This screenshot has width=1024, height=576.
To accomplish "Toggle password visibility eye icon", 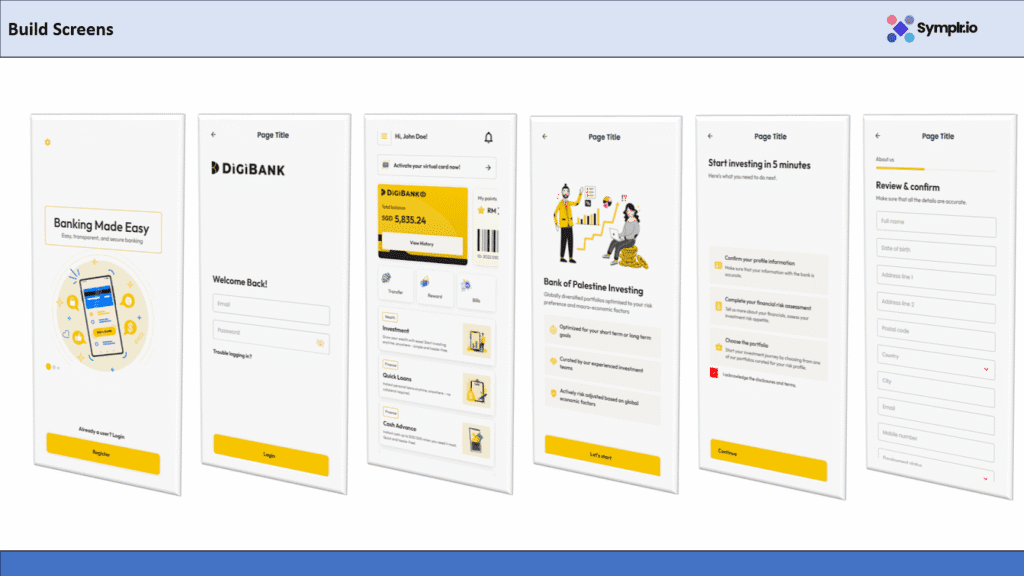I will point(321,342).
